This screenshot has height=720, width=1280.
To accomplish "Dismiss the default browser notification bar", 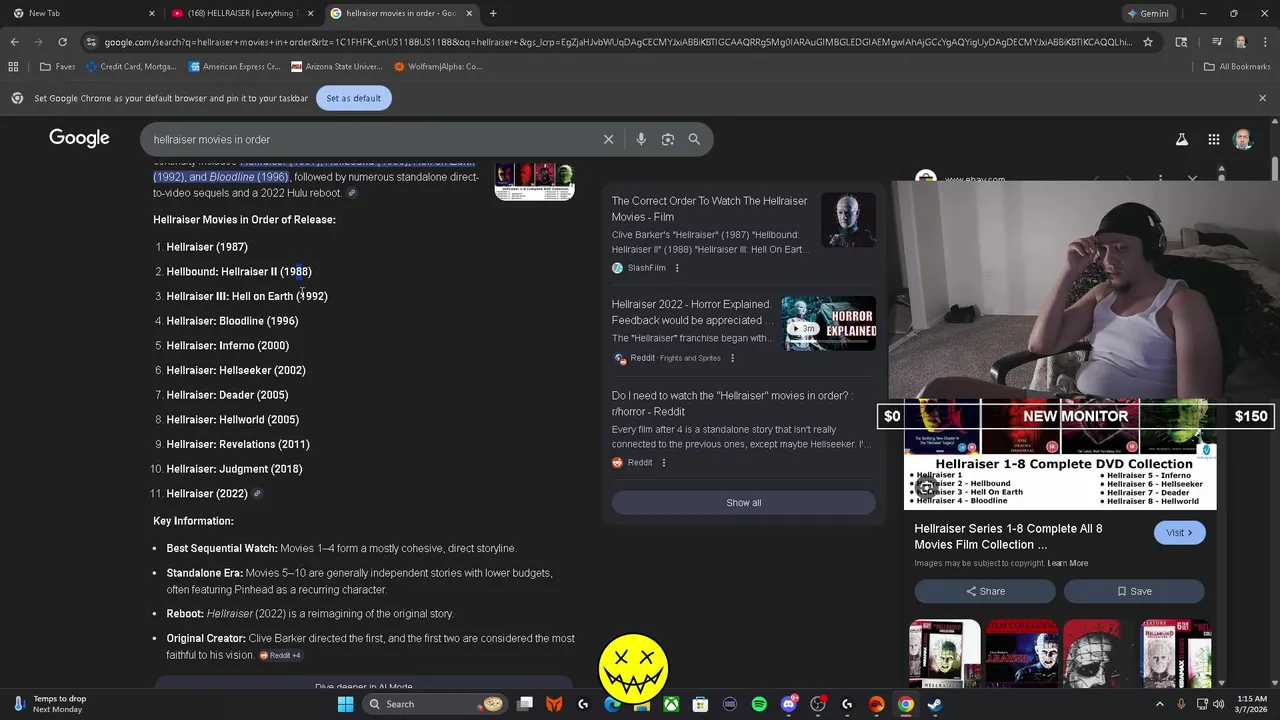I will [1262, 98].
